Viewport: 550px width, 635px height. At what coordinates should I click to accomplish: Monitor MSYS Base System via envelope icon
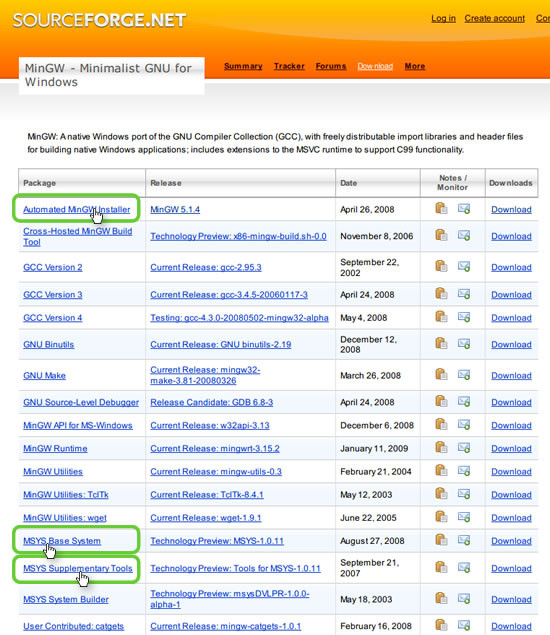pos(464,540)
